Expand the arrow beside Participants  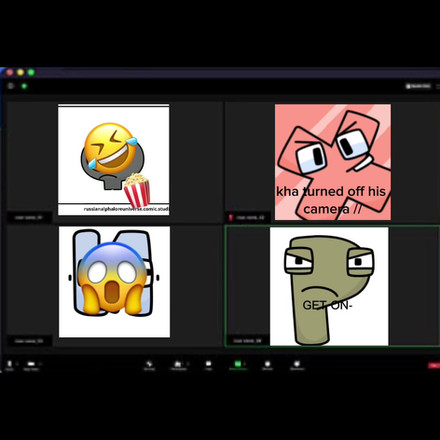188,364
